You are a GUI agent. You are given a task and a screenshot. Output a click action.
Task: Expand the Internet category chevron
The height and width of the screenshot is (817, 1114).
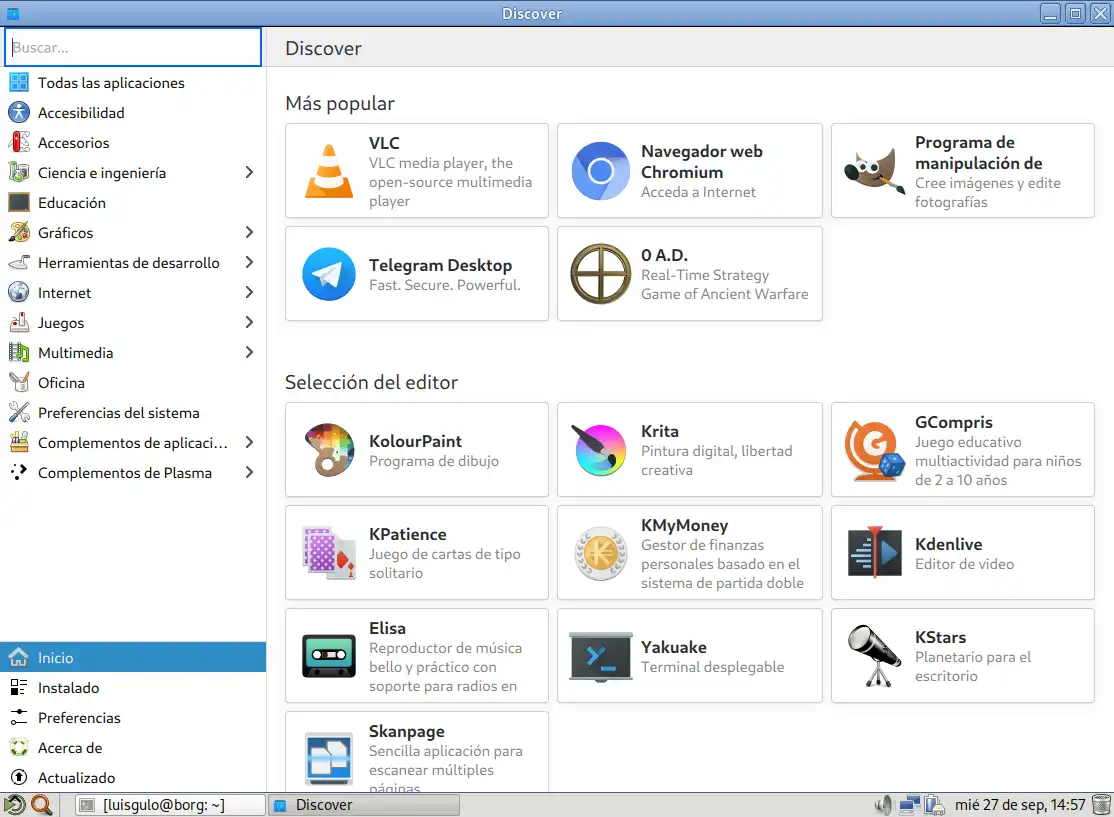tap(249, 292)
